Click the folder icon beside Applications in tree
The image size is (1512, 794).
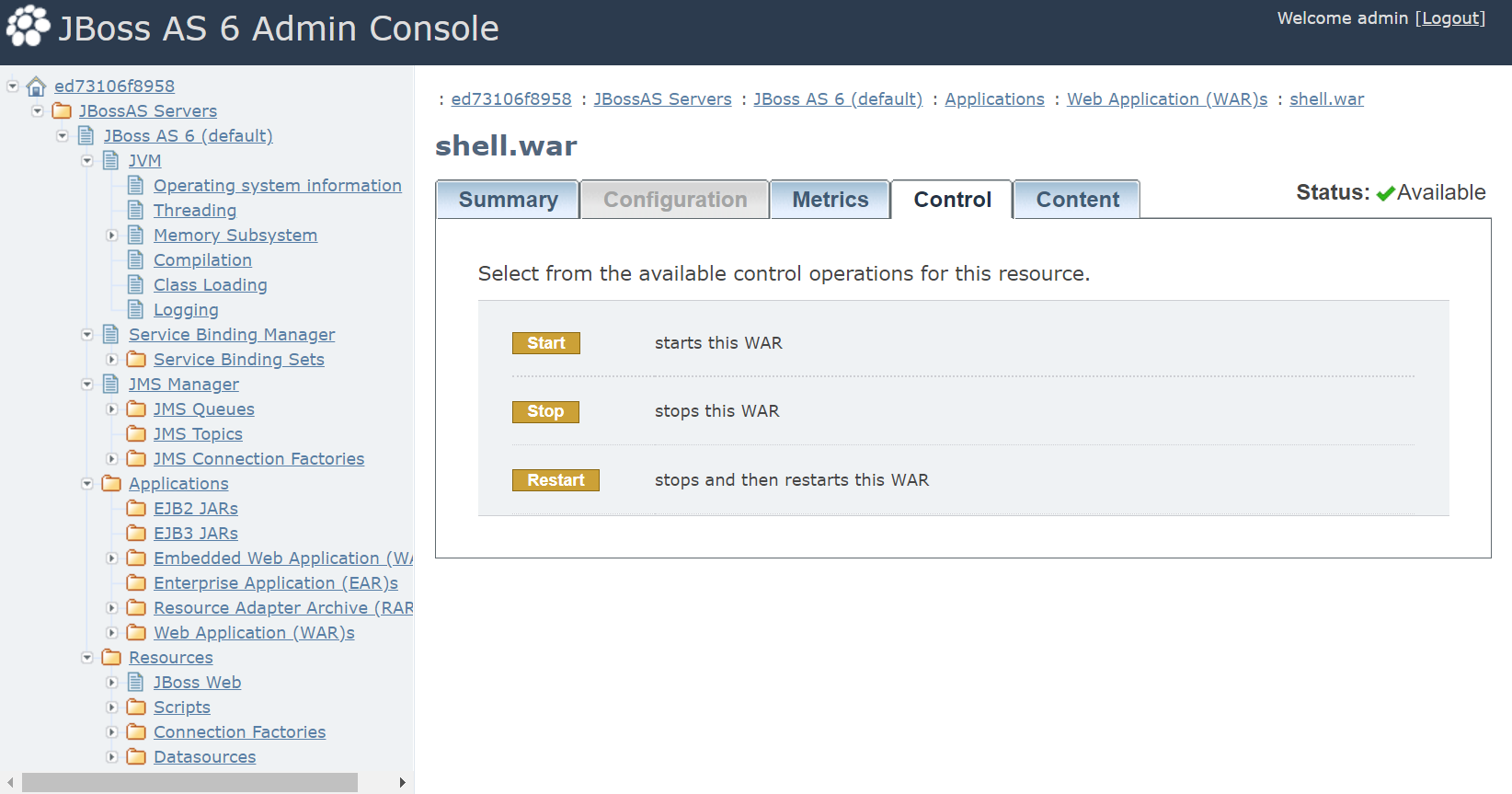(111, 484)
